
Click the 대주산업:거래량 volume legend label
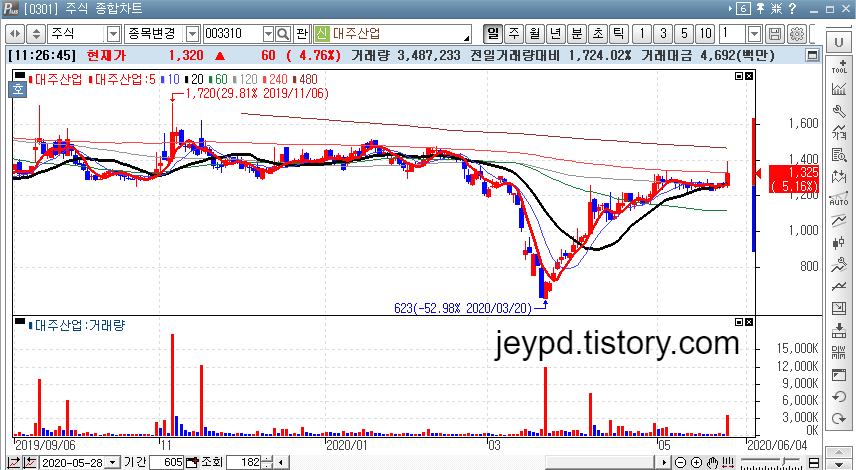(x=76, y=326)
